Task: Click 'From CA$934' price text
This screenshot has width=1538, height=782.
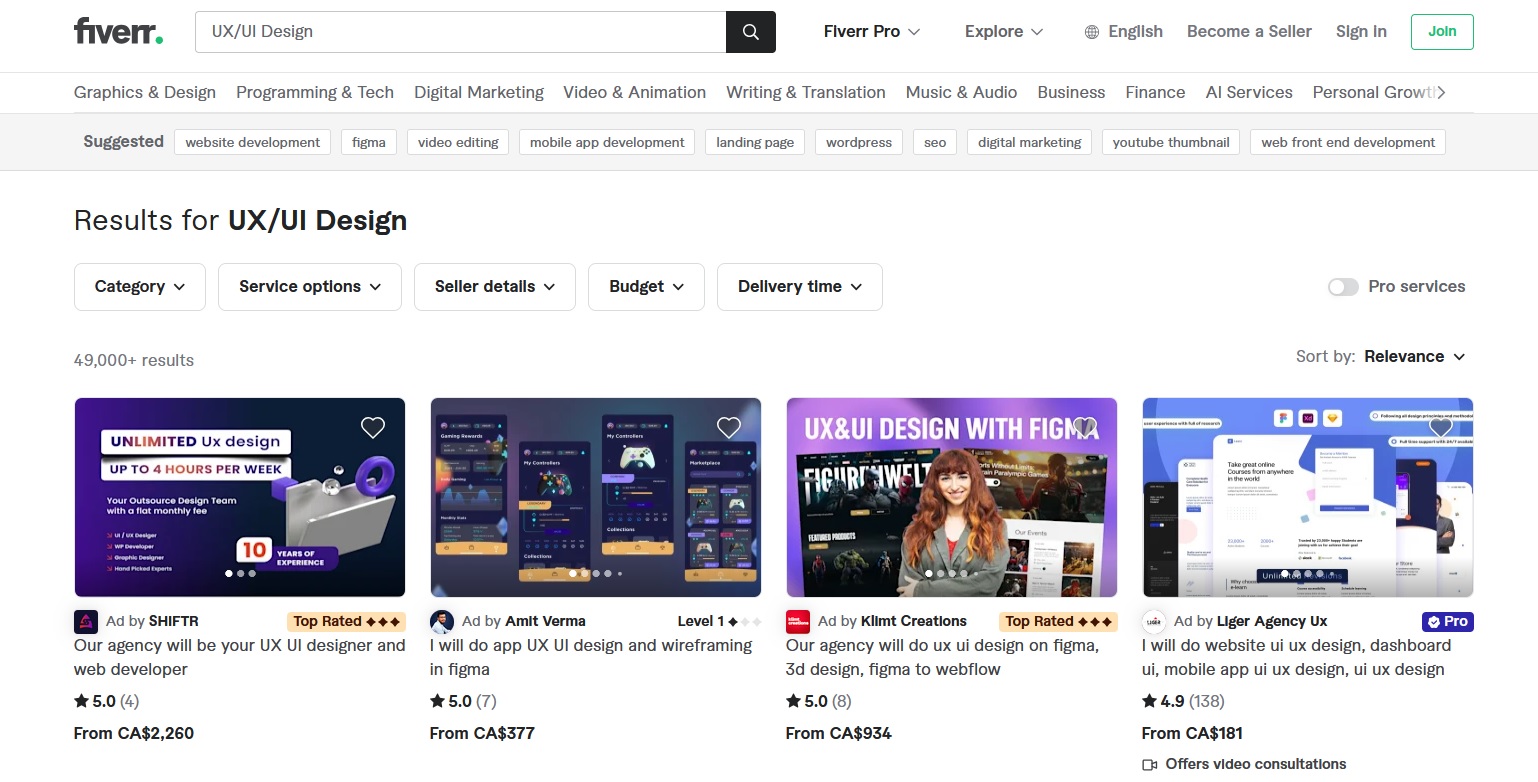Action: pyautogui.click(x=839, y=734)
